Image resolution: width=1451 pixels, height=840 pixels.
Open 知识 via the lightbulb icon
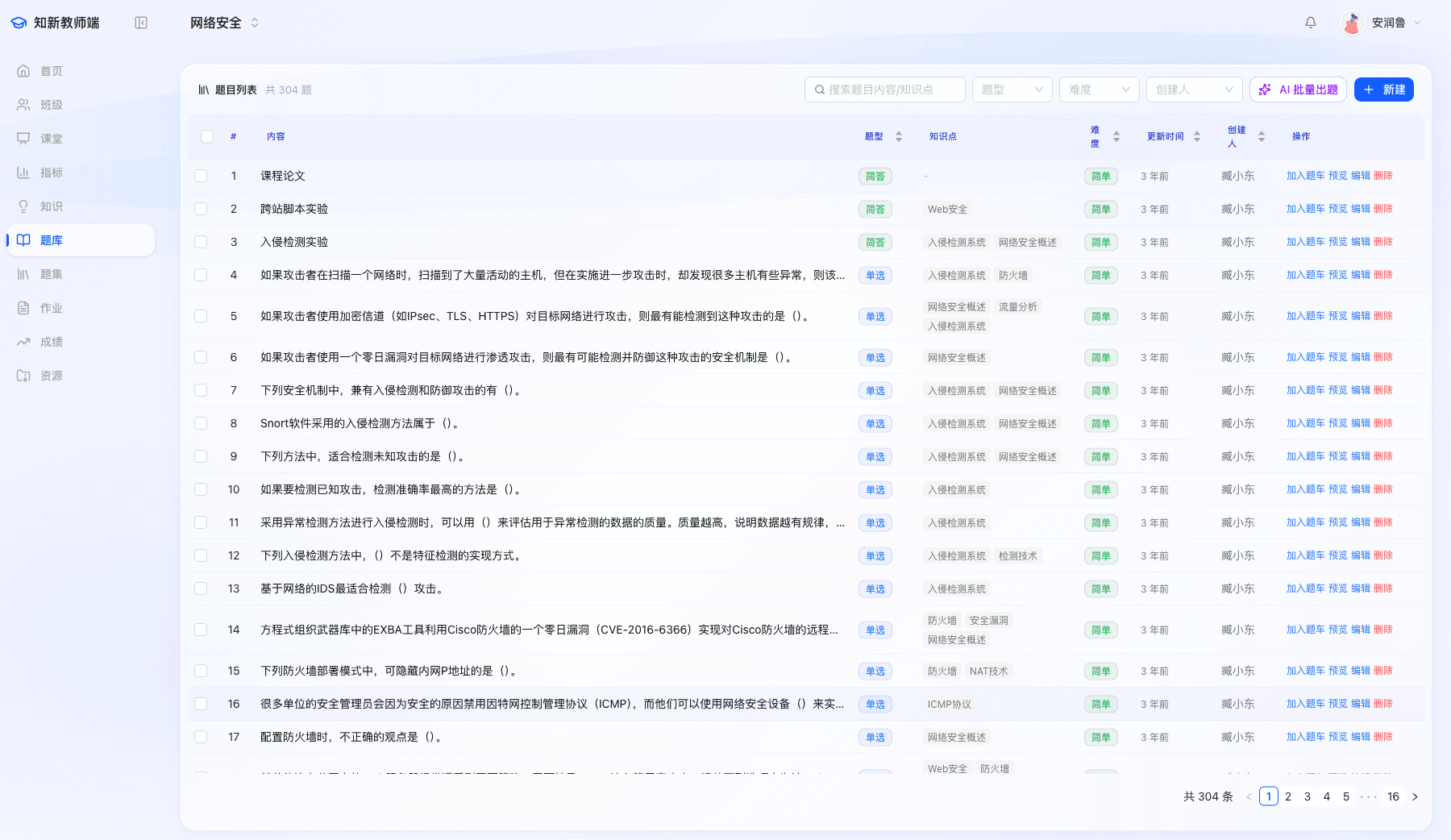click(23, 206)
